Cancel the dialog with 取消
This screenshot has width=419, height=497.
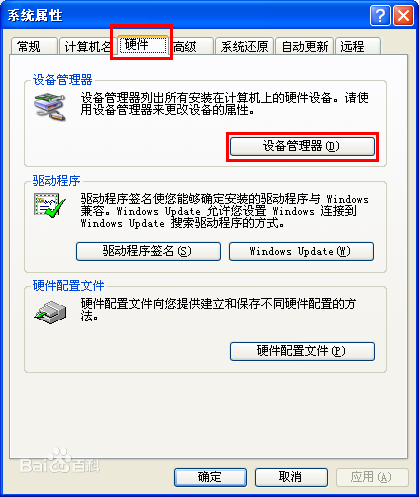tap(291, 477)
